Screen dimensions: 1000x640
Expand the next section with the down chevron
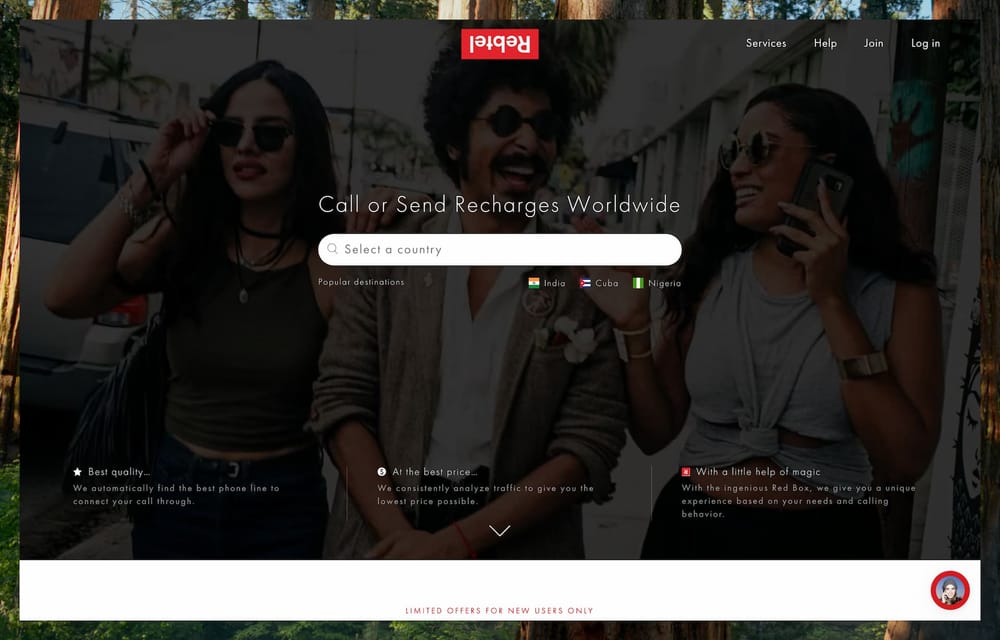pyautogui.click(x=499, y=531)
